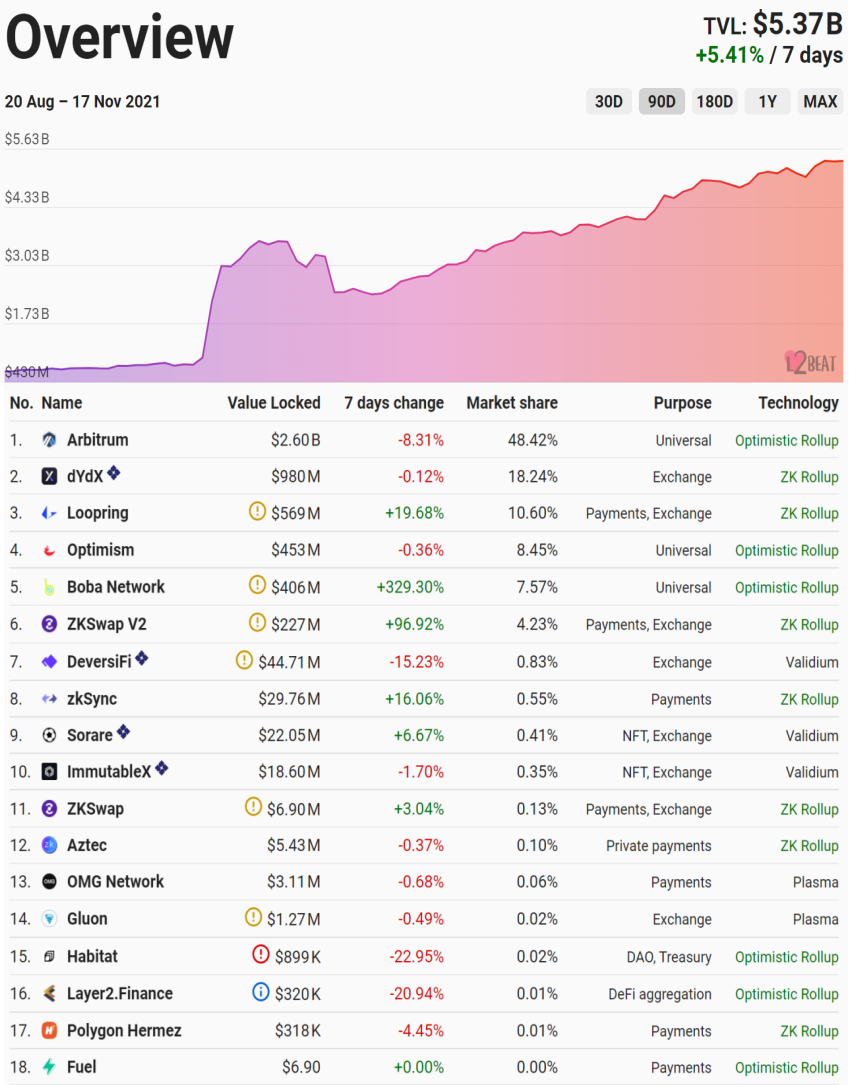
Task: Click the $2.60B value locked for Arbitrum
Action: click(295, 440)
